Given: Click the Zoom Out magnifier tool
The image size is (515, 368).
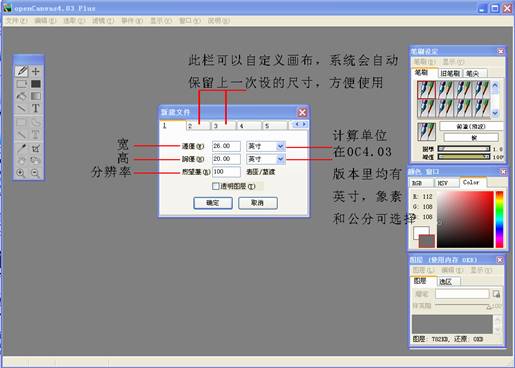Looking at the screenshot, I should coord(35,173).
